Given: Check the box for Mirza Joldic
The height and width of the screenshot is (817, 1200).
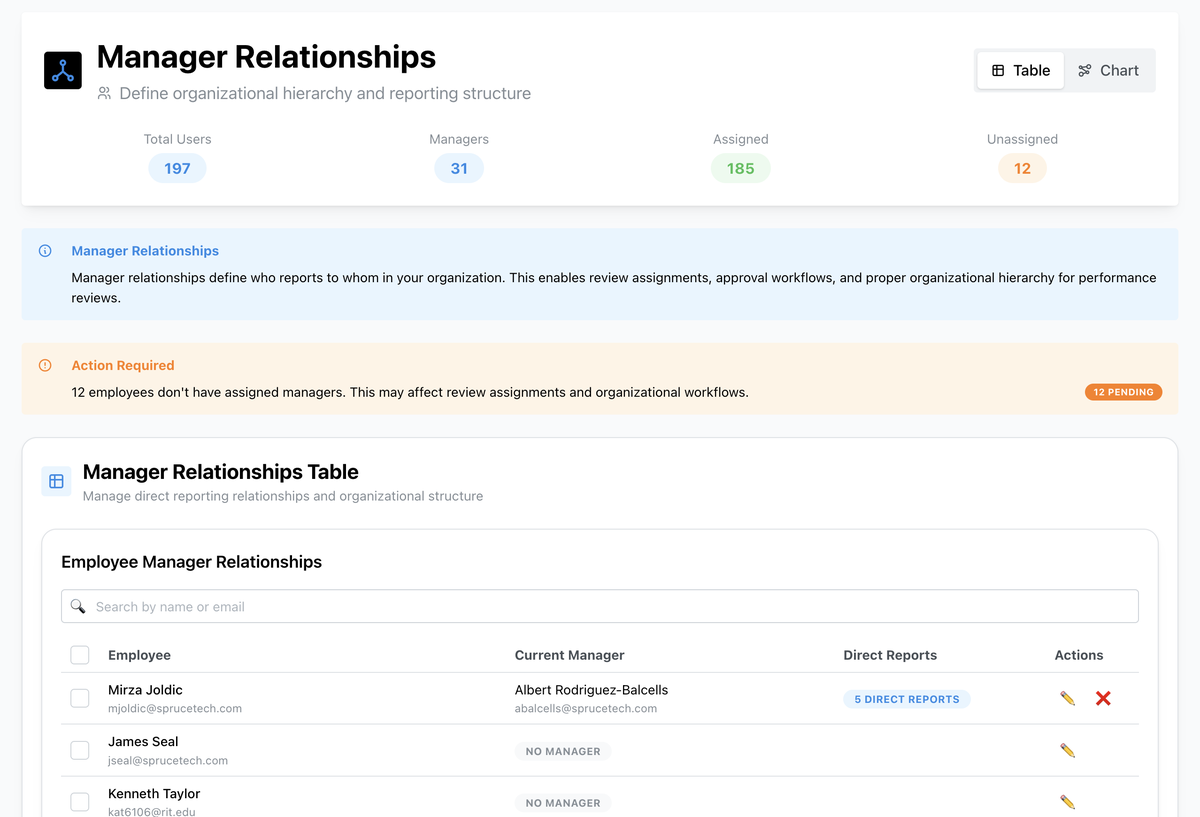Looking at the screenshot, I should pos(80,698).
